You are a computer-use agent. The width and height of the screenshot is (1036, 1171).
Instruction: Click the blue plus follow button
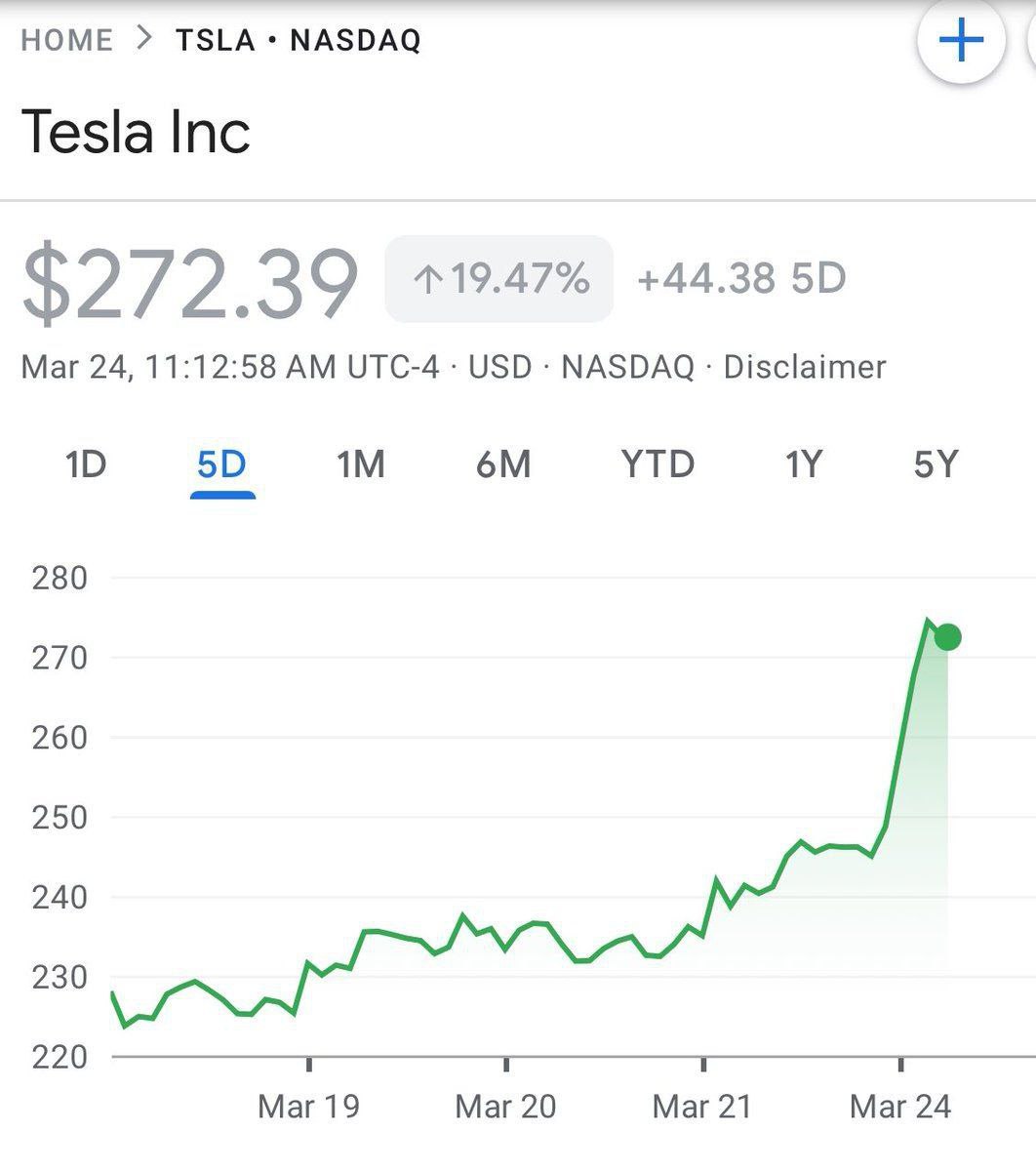click(961, 41)
